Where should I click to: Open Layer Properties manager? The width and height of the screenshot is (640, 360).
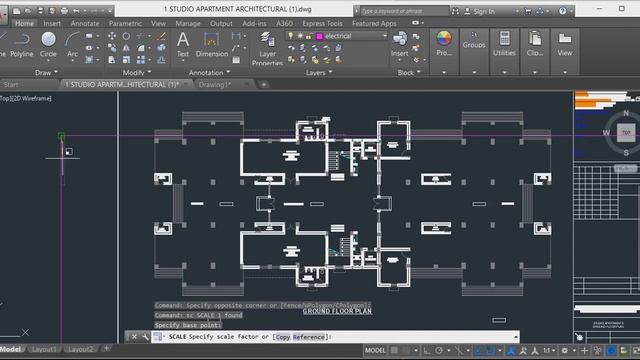[x=267, y=49]
